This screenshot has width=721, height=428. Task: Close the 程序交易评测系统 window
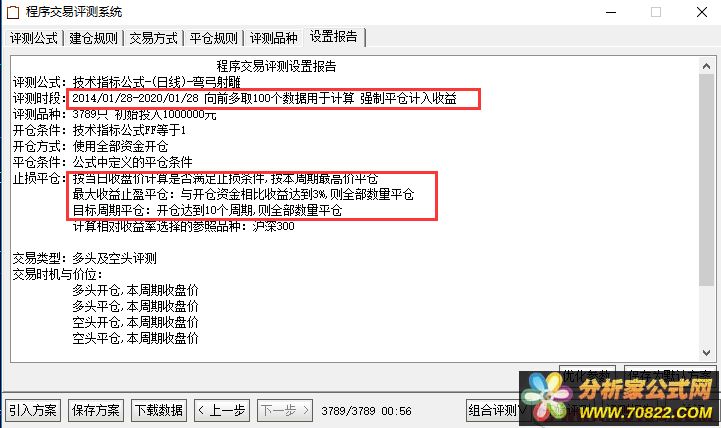(702, 12)
